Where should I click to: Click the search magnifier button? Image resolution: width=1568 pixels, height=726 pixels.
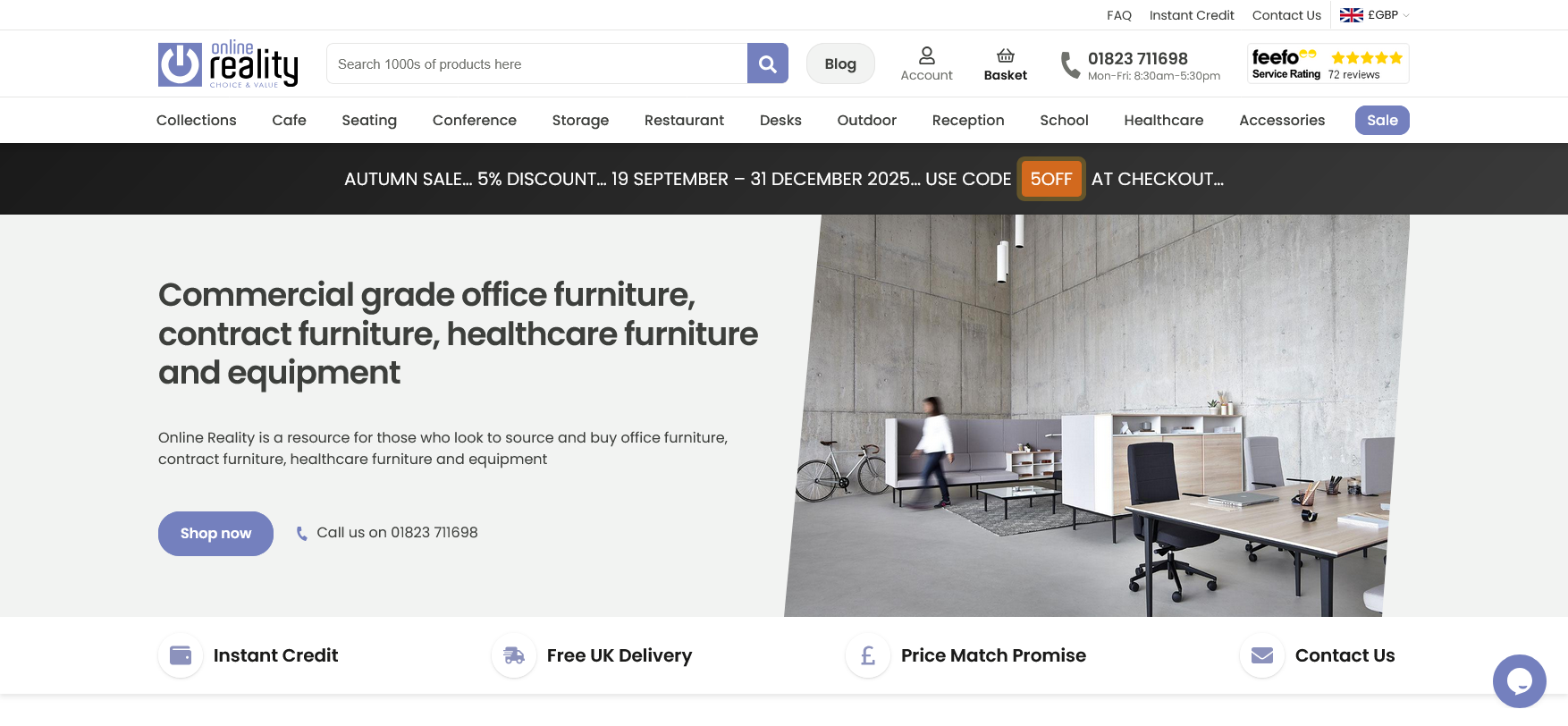[767, 63]
